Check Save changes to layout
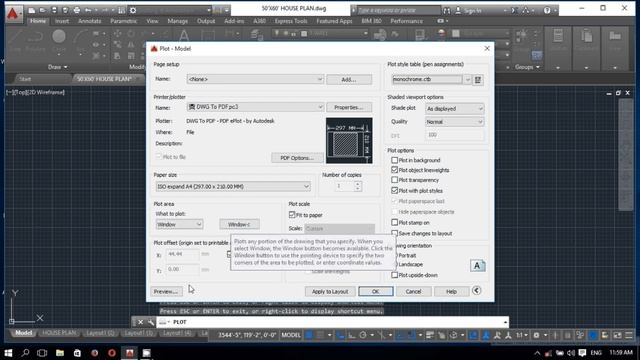Image resolution: width=640 pixels, height=360 pixels. (x=394, y=233)
